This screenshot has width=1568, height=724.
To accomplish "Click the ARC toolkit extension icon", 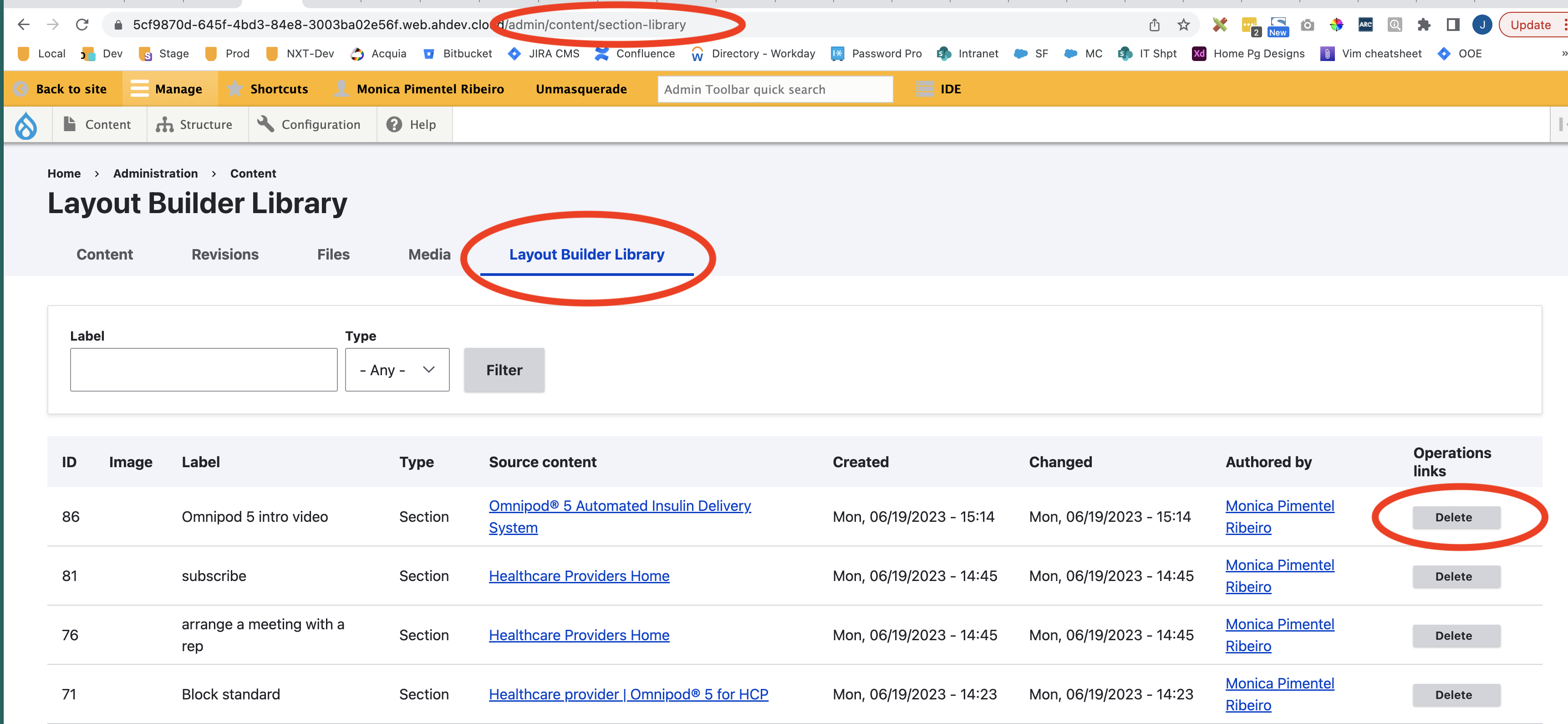I will click(1365, 24).
